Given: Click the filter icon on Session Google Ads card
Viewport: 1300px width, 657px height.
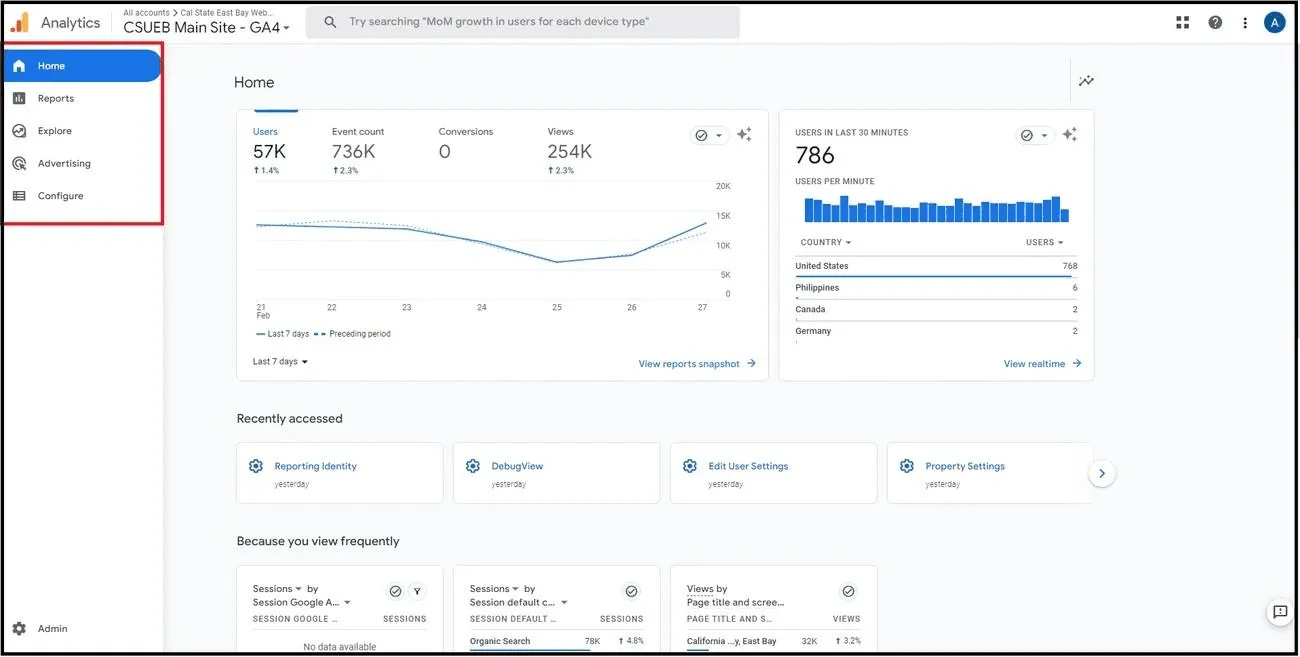Looking at the screenshot, I should click(x=417, y=592).
